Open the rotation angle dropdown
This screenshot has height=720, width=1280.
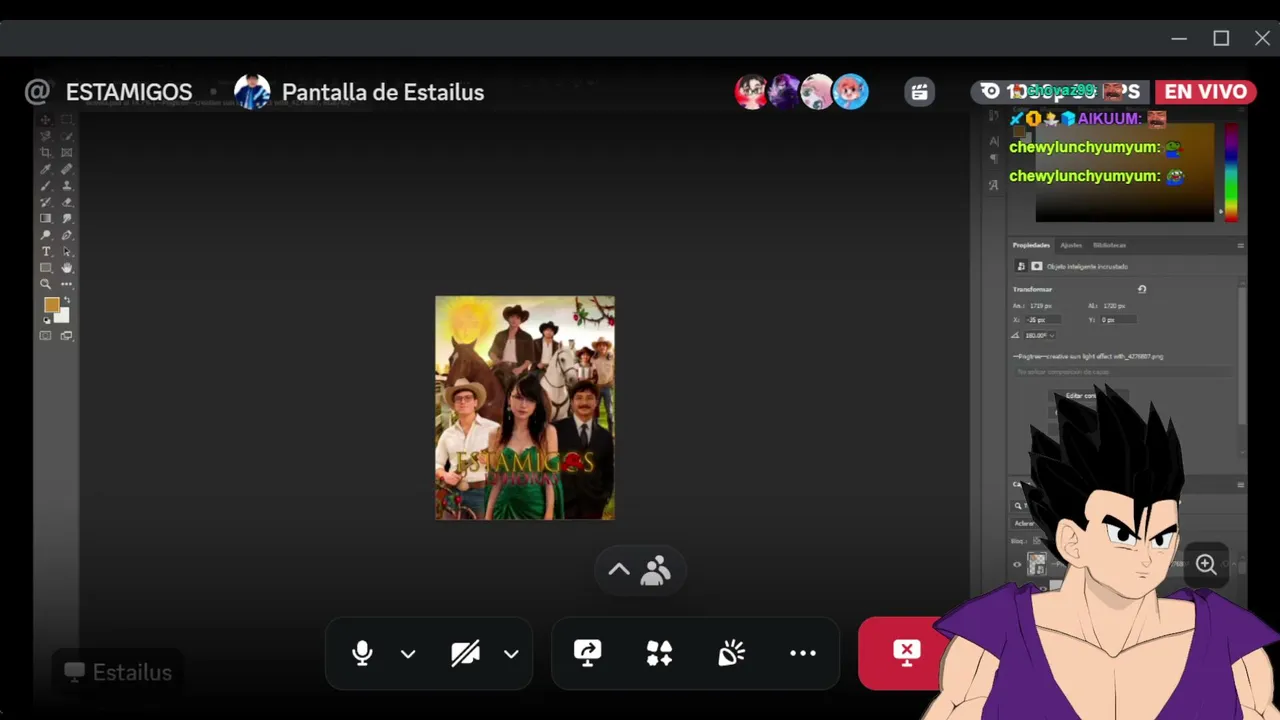pyautogui.click(x=1051, y=335)
